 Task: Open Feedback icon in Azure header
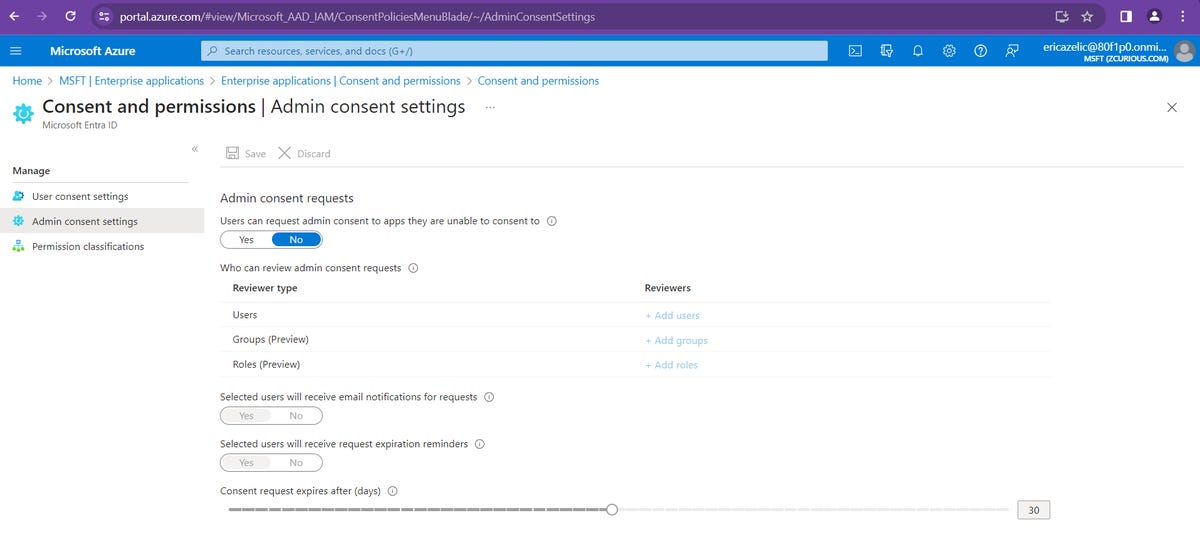click(x=1012, y=51)
